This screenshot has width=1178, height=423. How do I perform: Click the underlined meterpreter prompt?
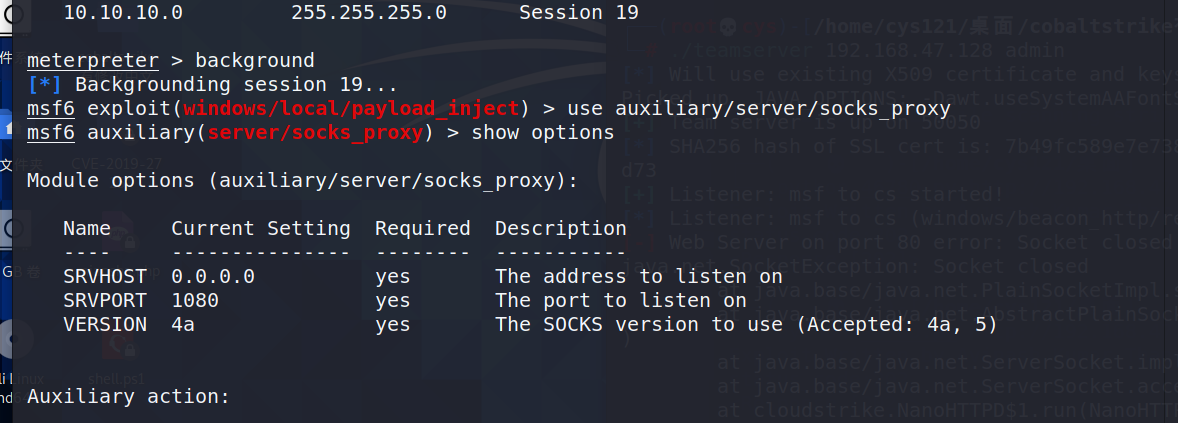pyautogui.click(x=92, y=61)
